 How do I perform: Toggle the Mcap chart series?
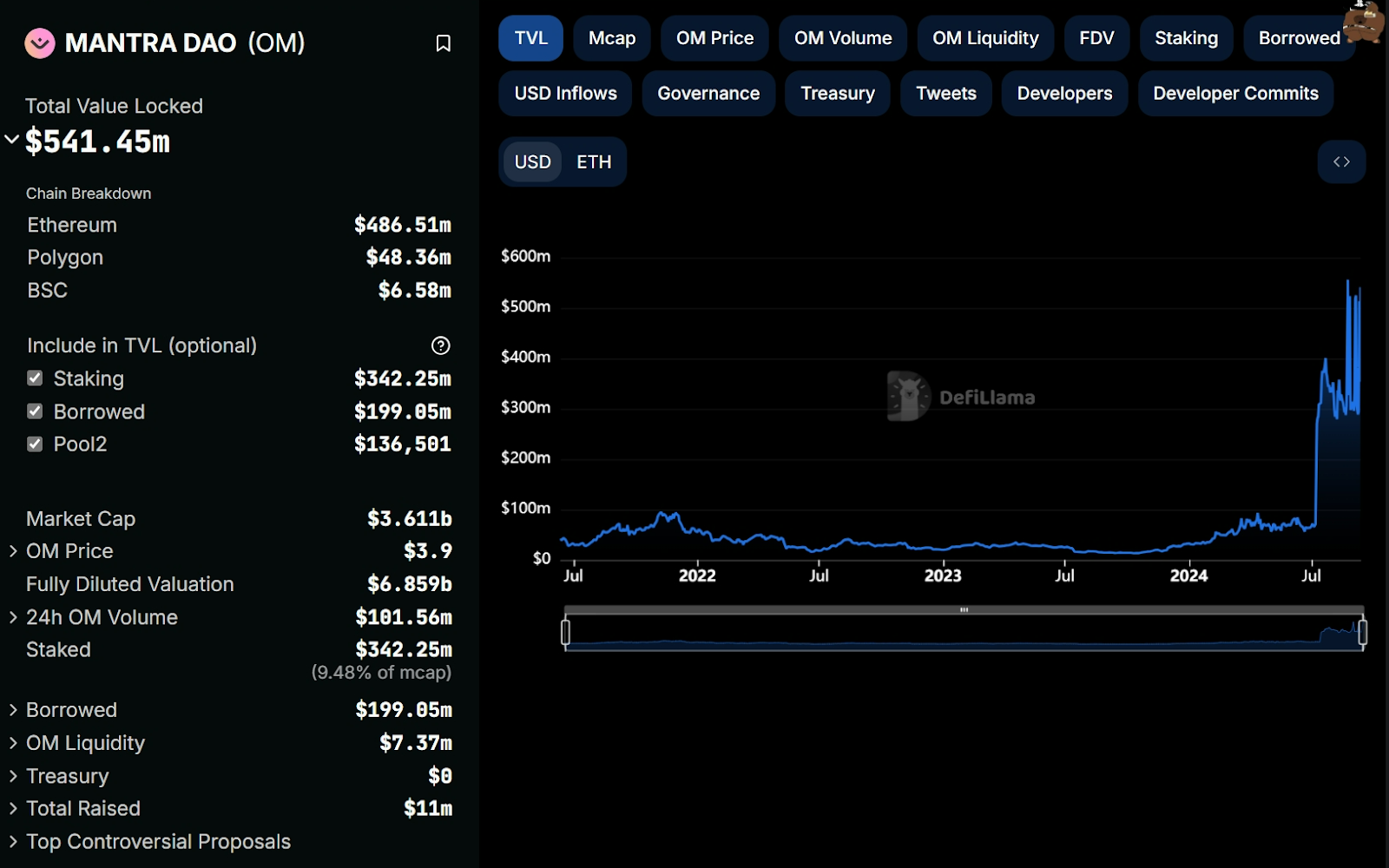click(612, 38)
